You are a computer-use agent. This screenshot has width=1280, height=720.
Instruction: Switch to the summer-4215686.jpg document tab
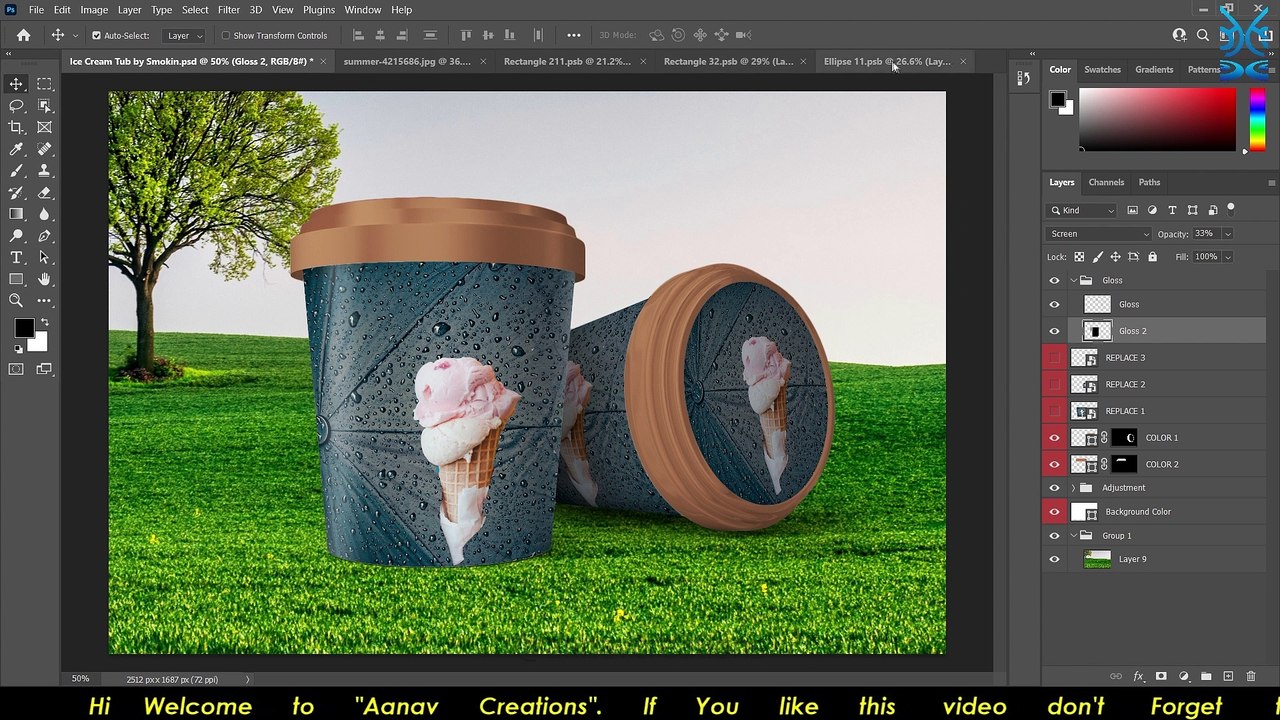[x=407, y=61]
